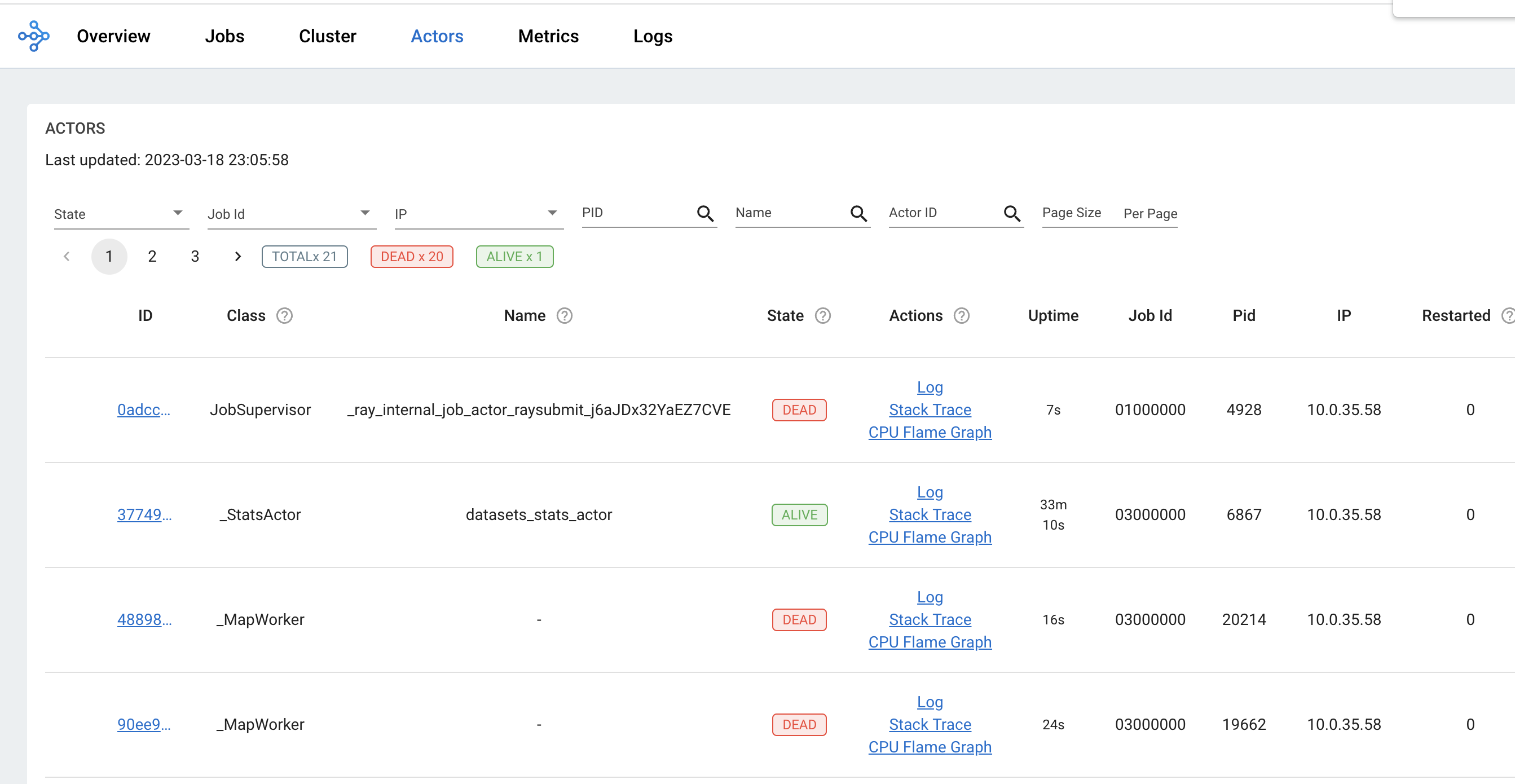Click the Ray logo icon

(33, 36)
